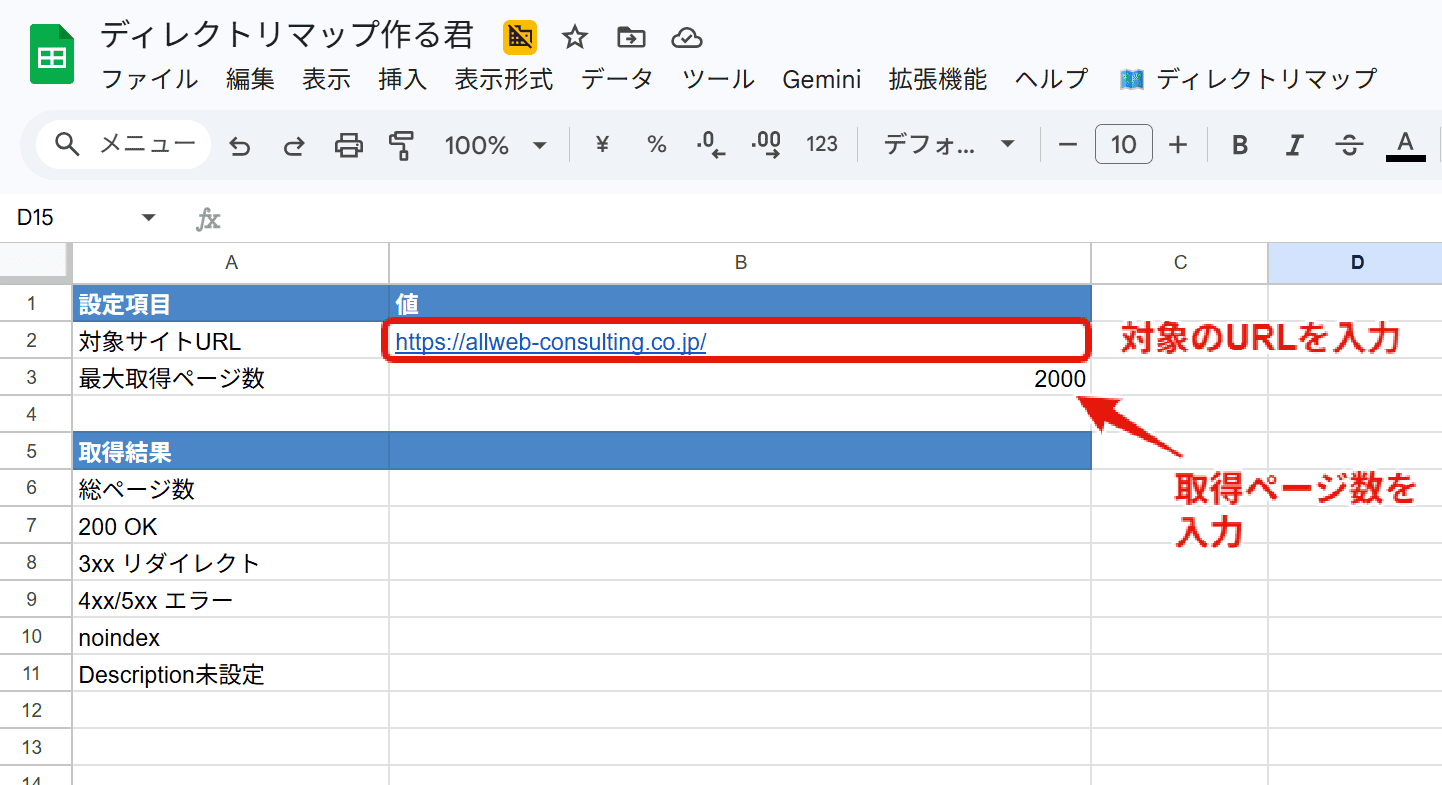Click the redo arrow icon

pos(294,146)
